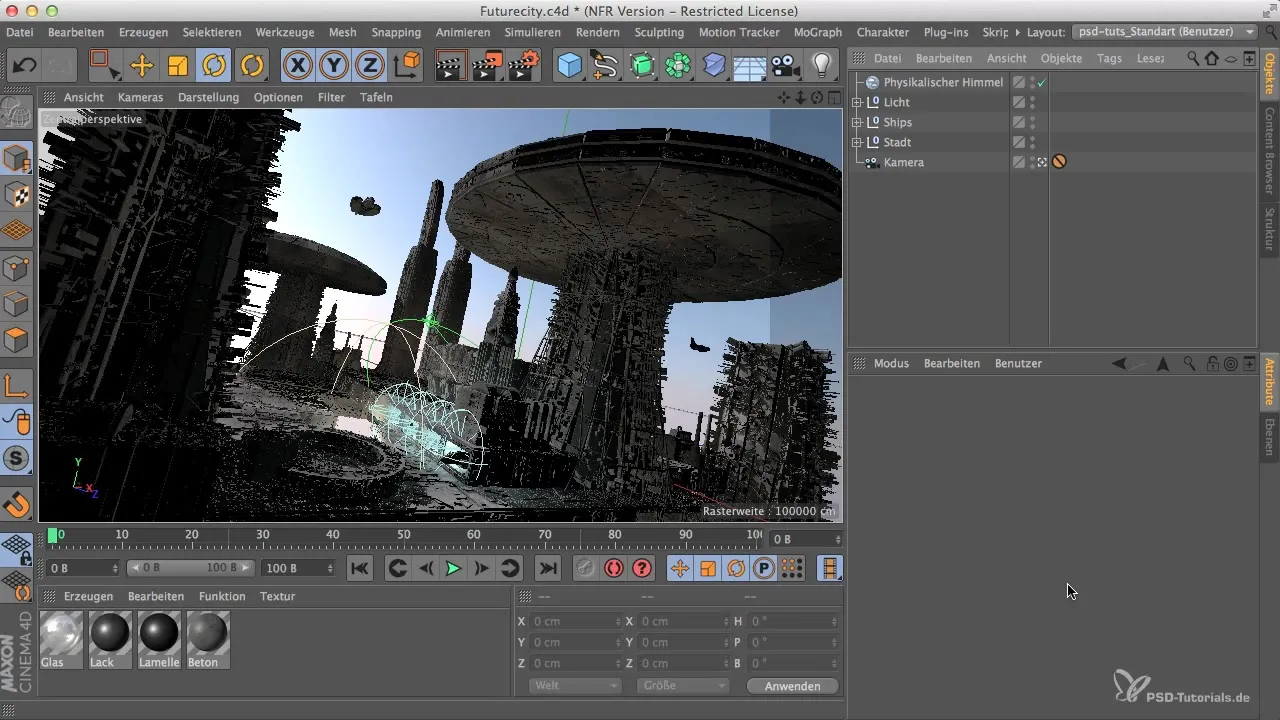1280x720 pixels.
Task: Select Physikalischer Himmel object
Action: click(943, 82)
